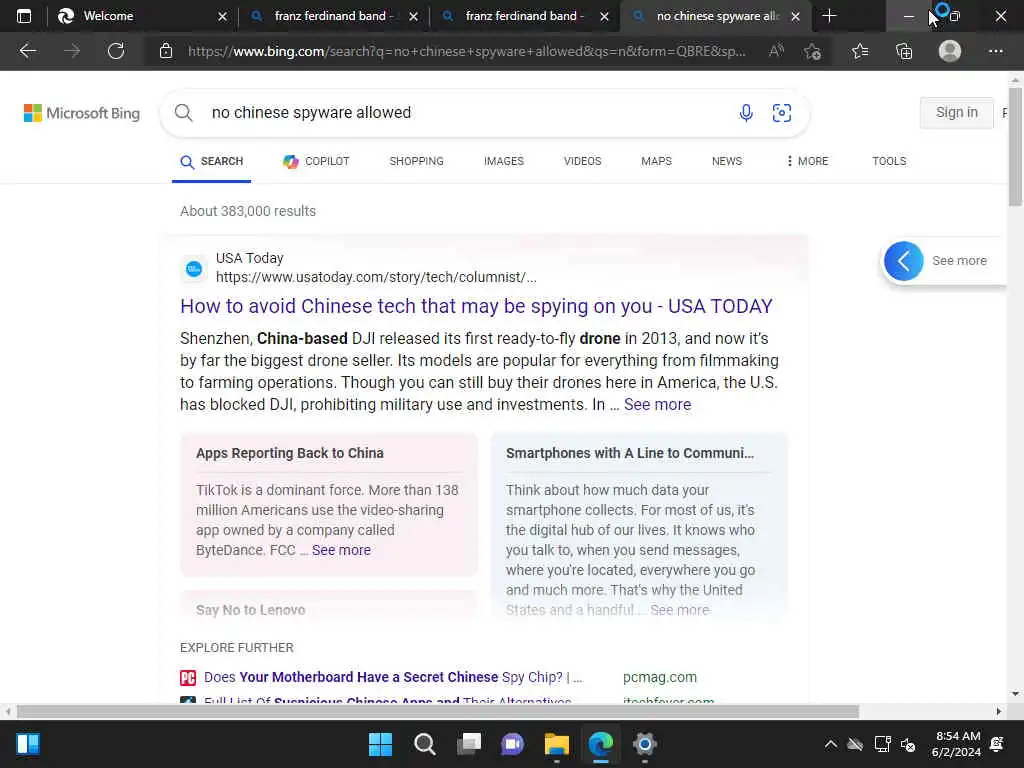Click the Sign in button
The image size is (1024, 768).
click(x=957, y=112)
